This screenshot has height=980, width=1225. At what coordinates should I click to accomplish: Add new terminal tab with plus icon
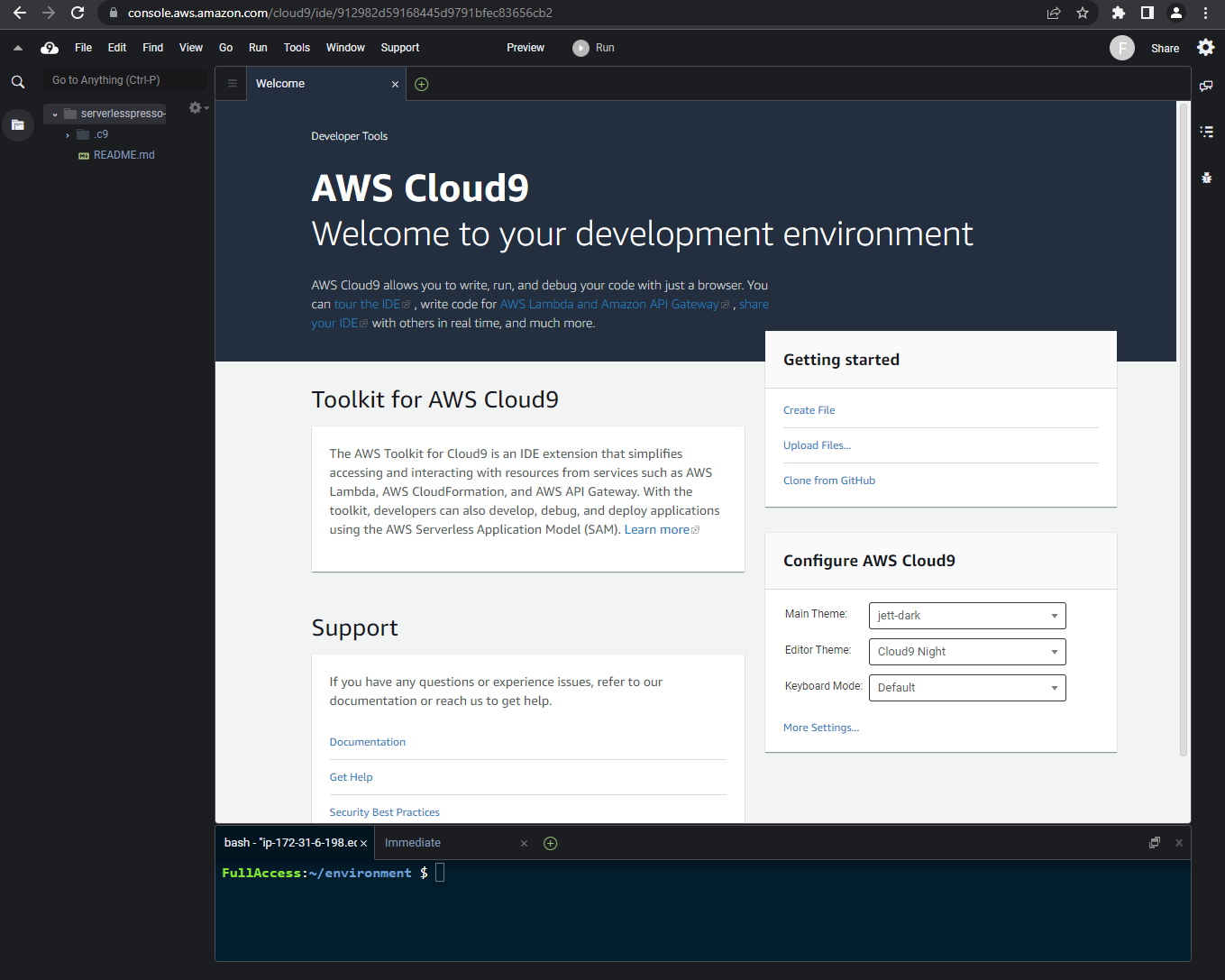point(551,843)
